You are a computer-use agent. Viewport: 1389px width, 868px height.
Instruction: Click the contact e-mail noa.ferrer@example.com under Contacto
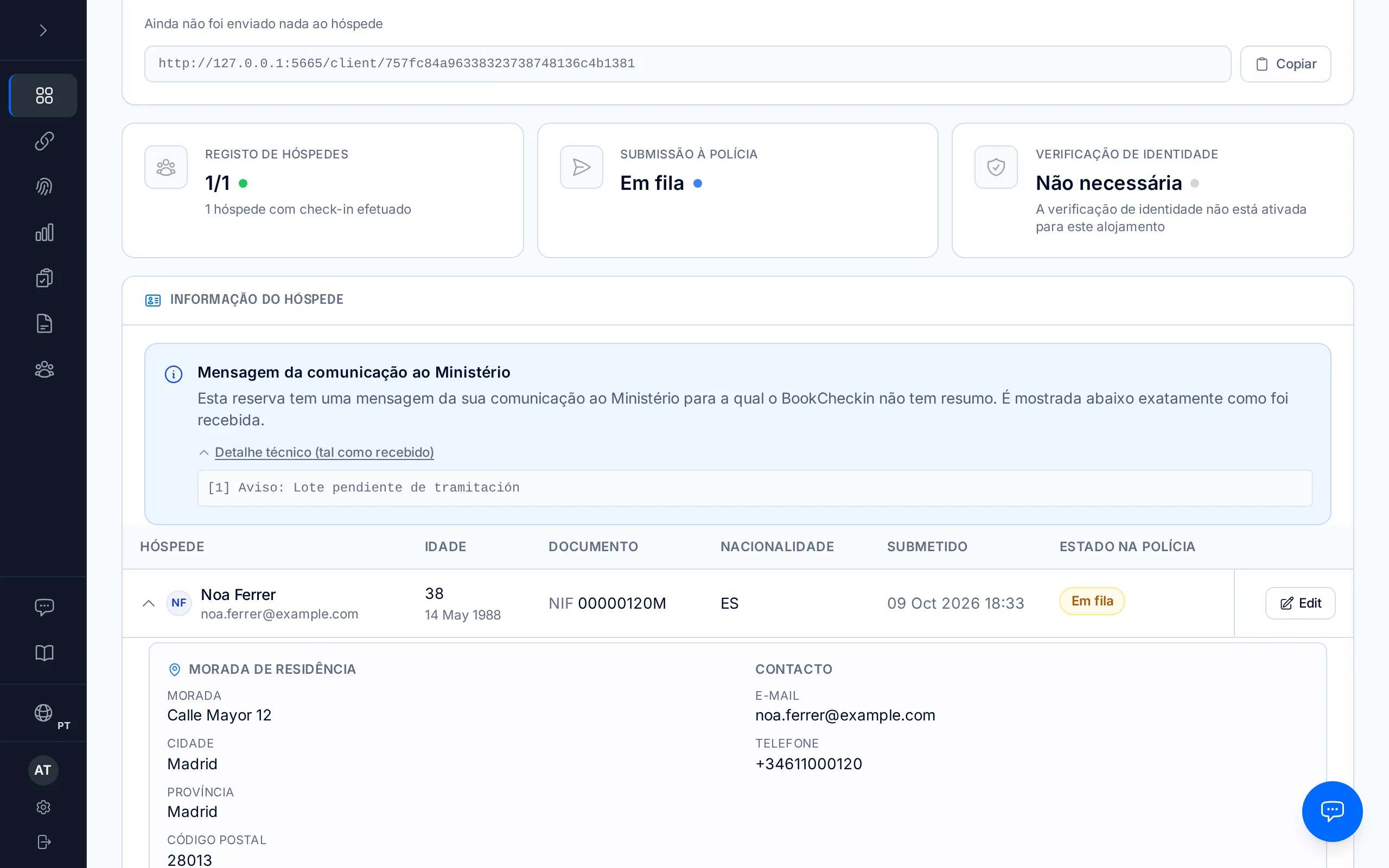click(x=845, y=716)
